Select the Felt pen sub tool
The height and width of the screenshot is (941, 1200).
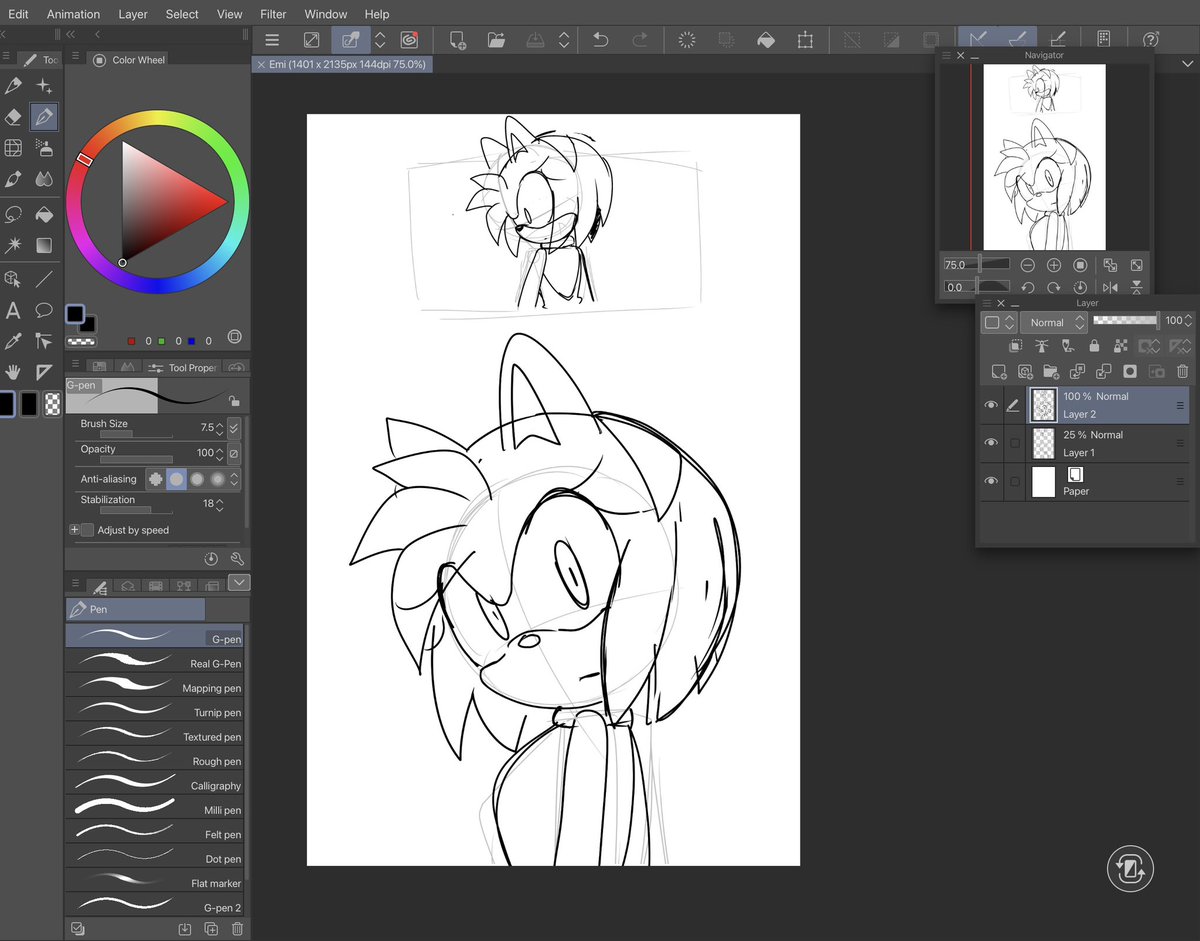coord(154,831)
